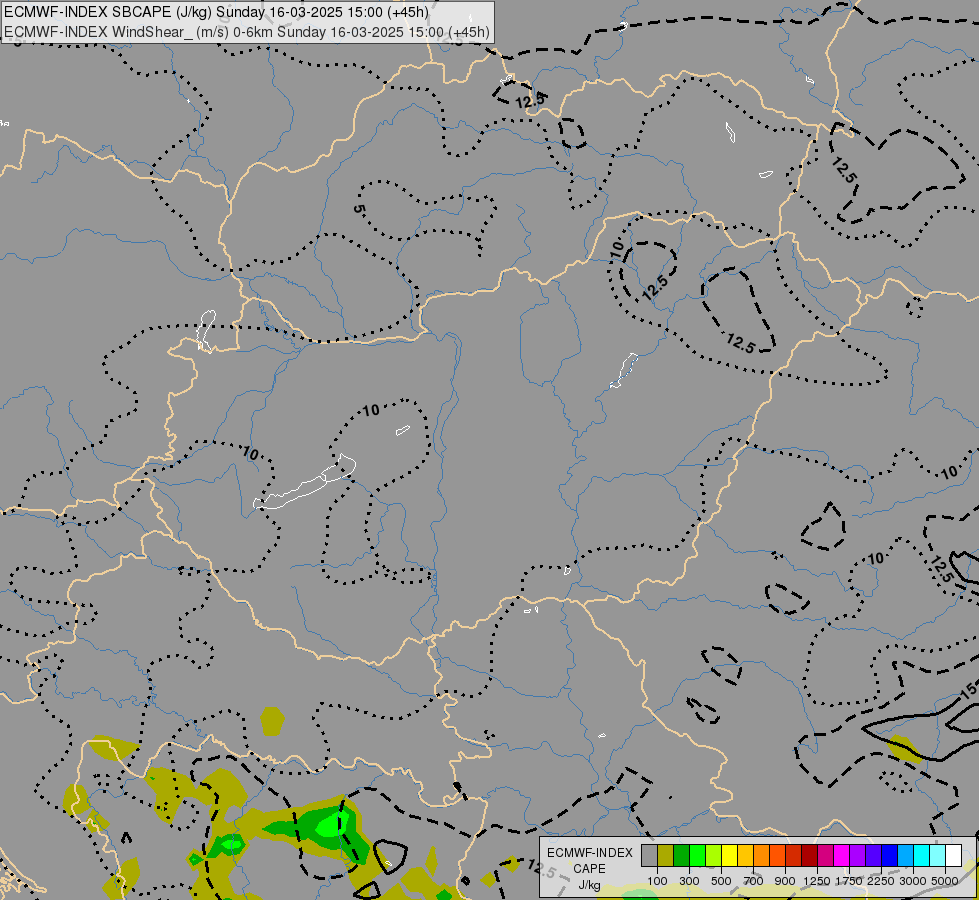Click the pure yellow legend swatch
Viewport: 979px width, 900px height.
[x=729, y=855]
